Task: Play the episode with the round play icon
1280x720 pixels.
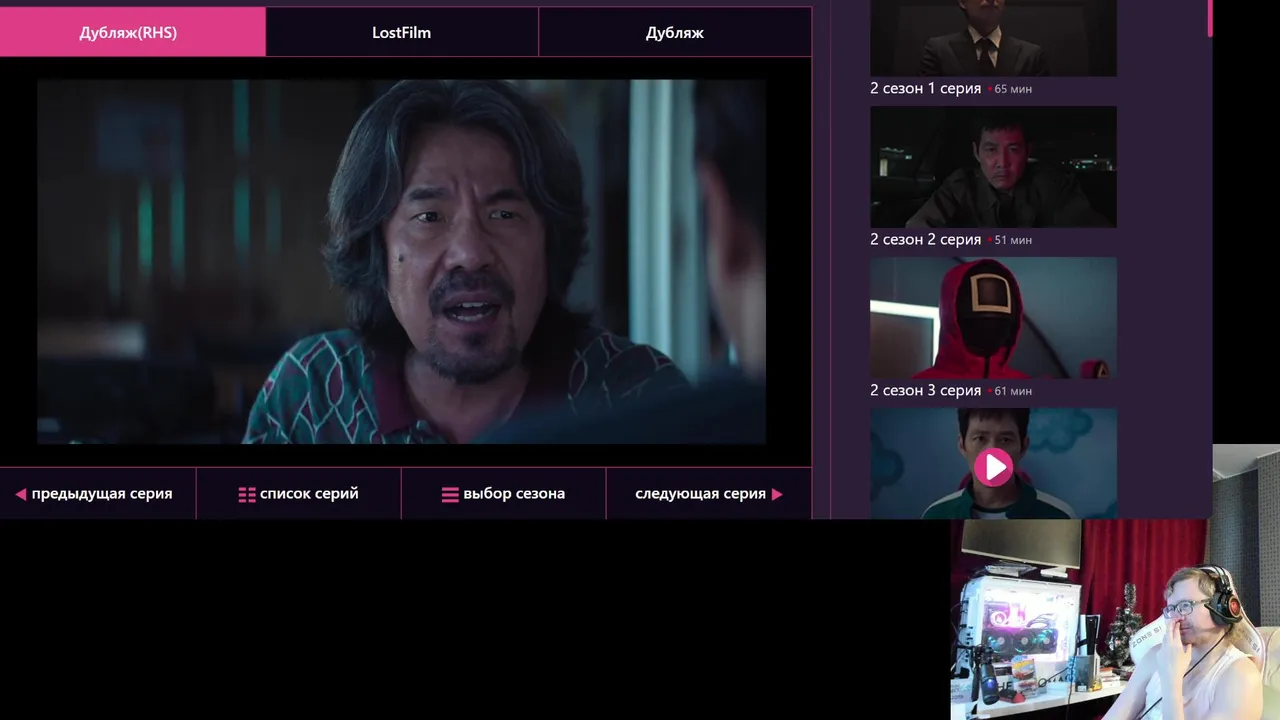Action: pyautogui.click(x=993, y=467)
